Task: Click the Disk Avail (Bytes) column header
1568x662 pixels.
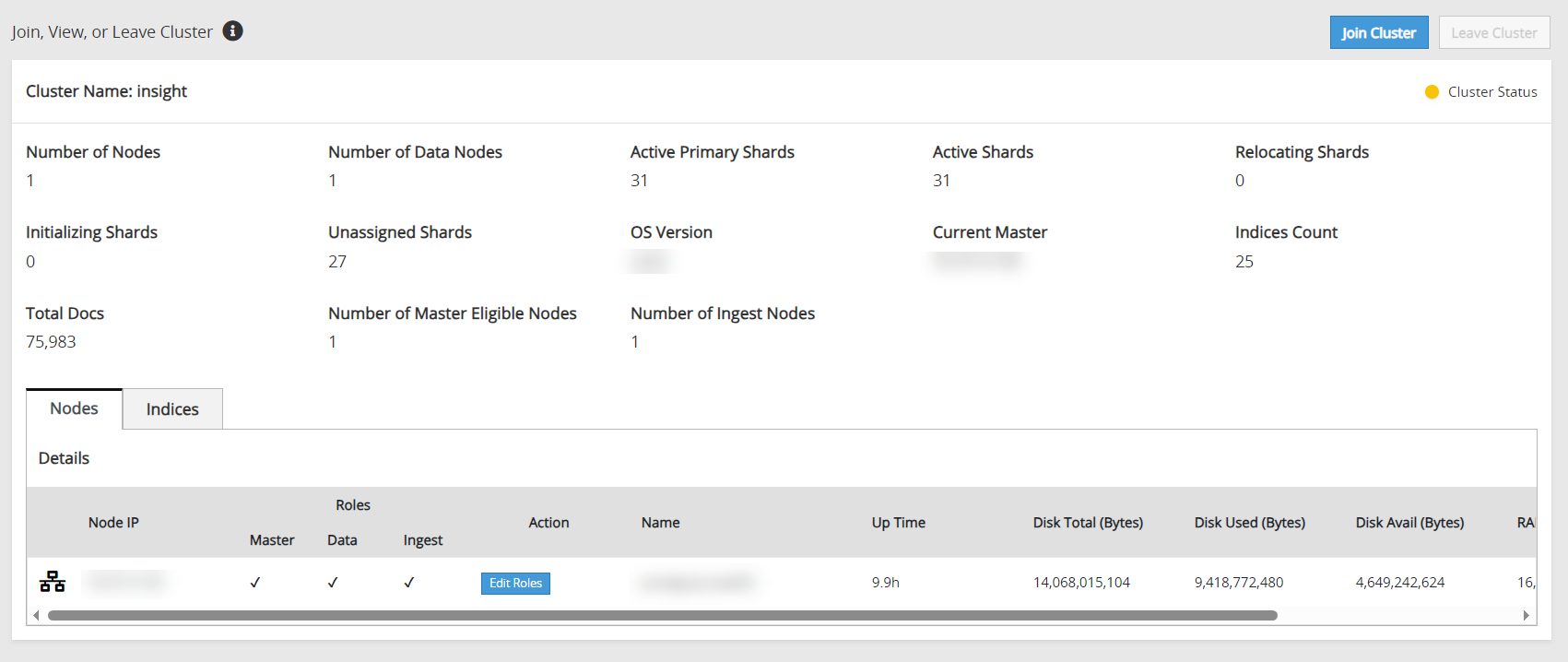Action: coord(1409,523)
